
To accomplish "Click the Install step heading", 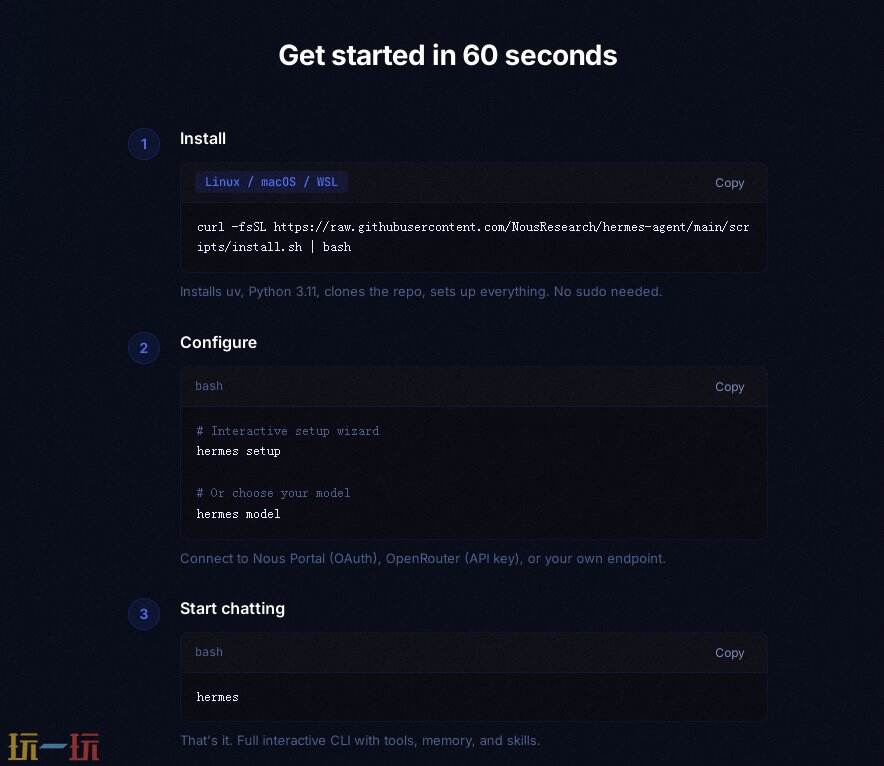I will pos(203,139).
